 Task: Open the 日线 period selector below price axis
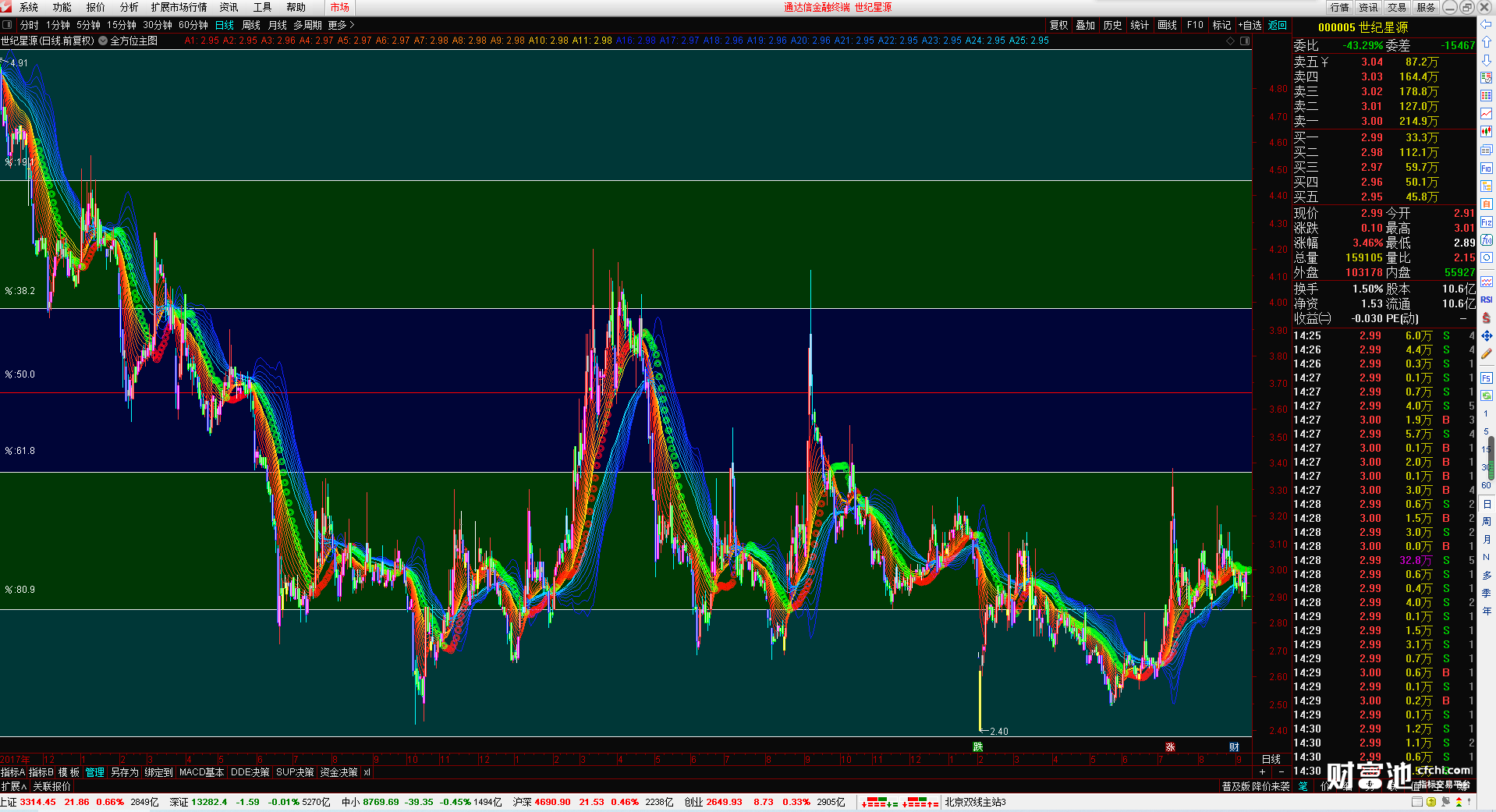pyautogui.click(x=1271, y=759)
